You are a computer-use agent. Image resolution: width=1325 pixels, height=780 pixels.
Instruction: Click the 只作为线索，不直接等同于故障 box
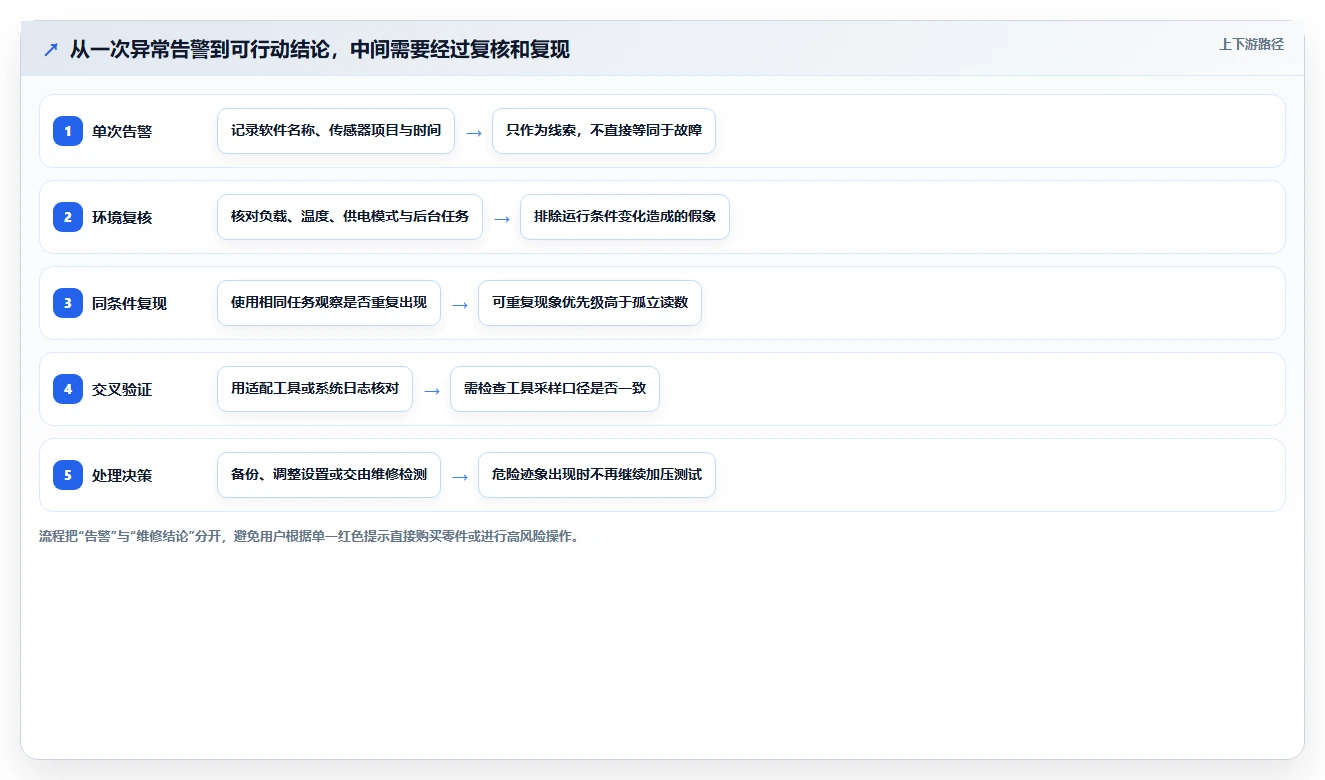pos(604,131)
